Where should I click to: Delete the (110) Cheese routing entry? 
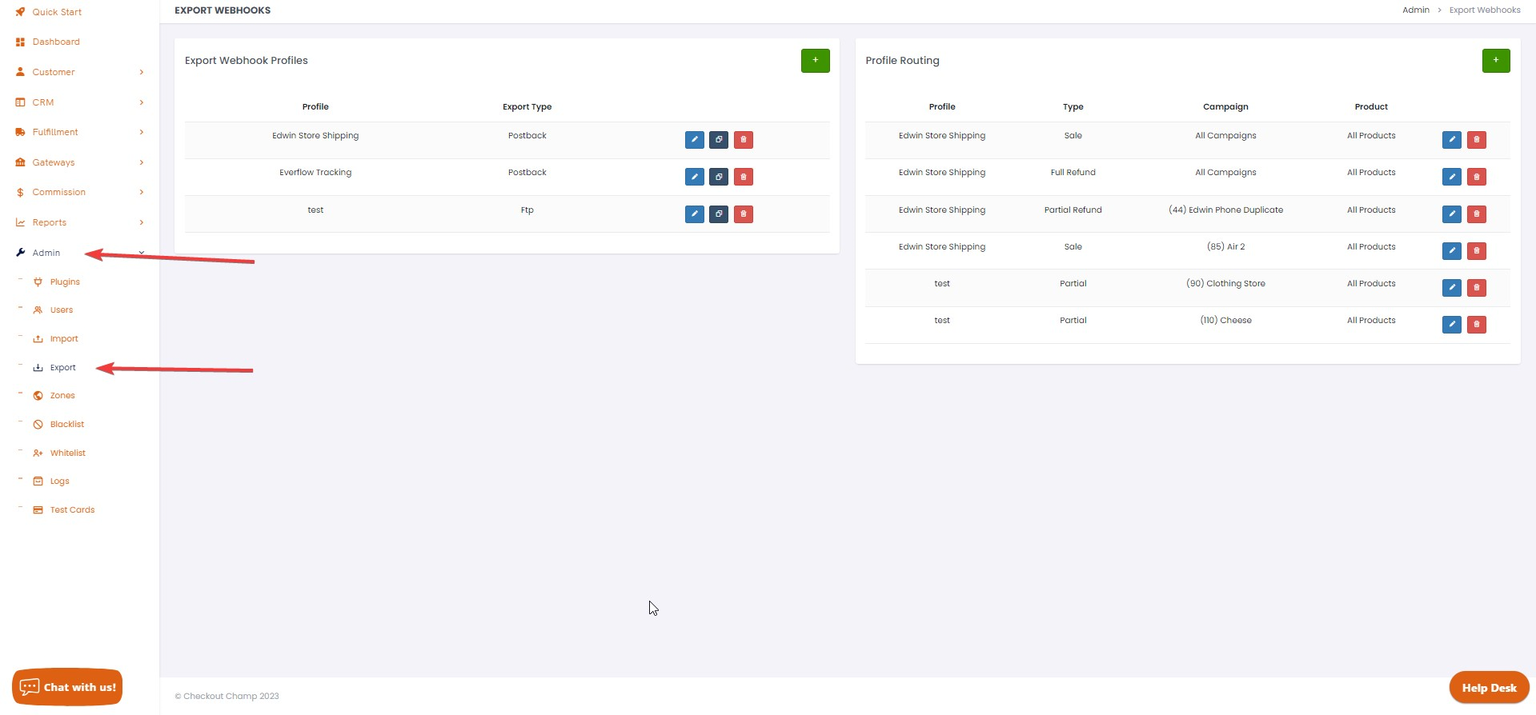(x=1476, y=324)
